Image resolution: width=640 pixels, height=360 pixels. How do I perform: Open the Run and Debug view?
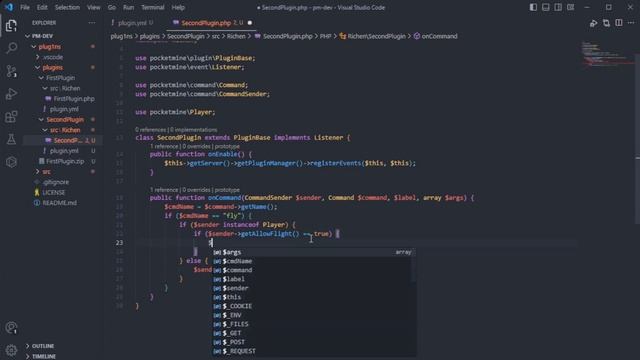tap(11, 94)
